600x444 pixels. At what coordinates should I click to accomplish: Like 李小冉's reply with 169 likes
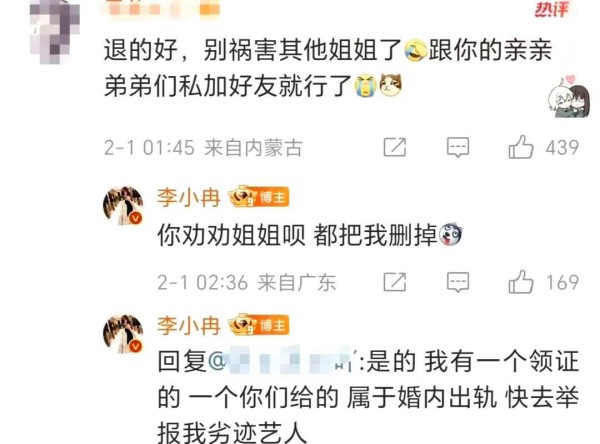coord(521,282)
